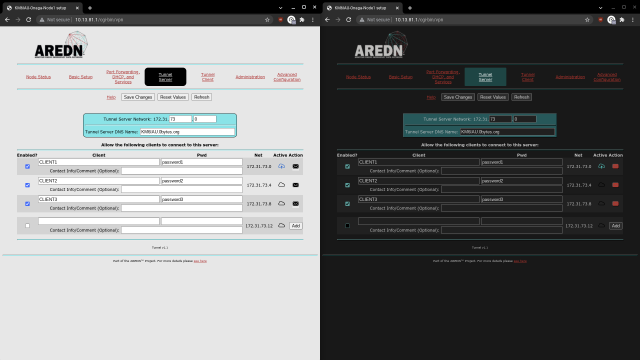Click empty new client name field, left window
This screenshot has width=640, height=360.
click(99, 221)
